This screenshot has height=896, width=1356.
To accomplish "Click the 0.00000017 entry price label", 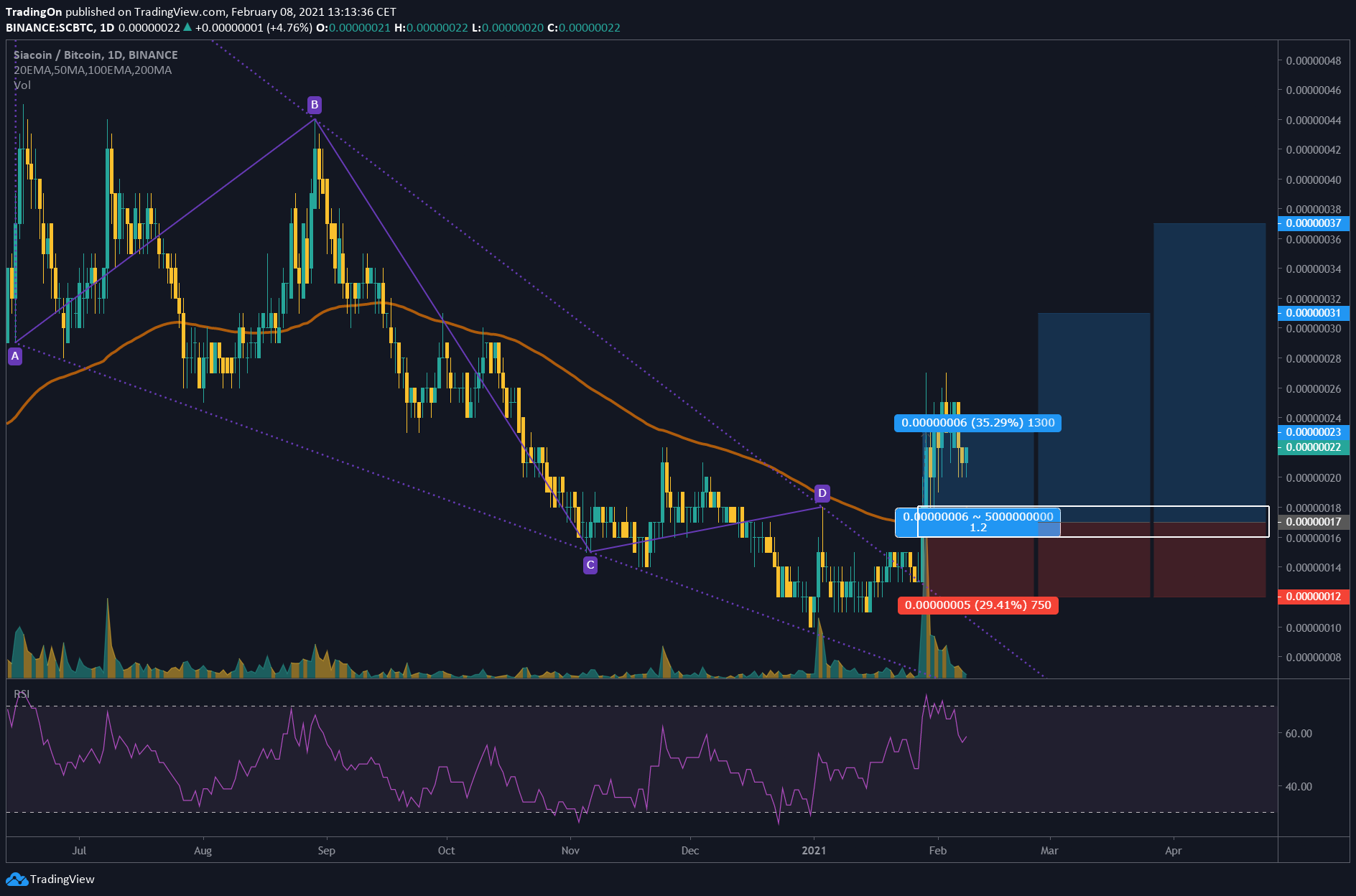I will pos(1314,522).
